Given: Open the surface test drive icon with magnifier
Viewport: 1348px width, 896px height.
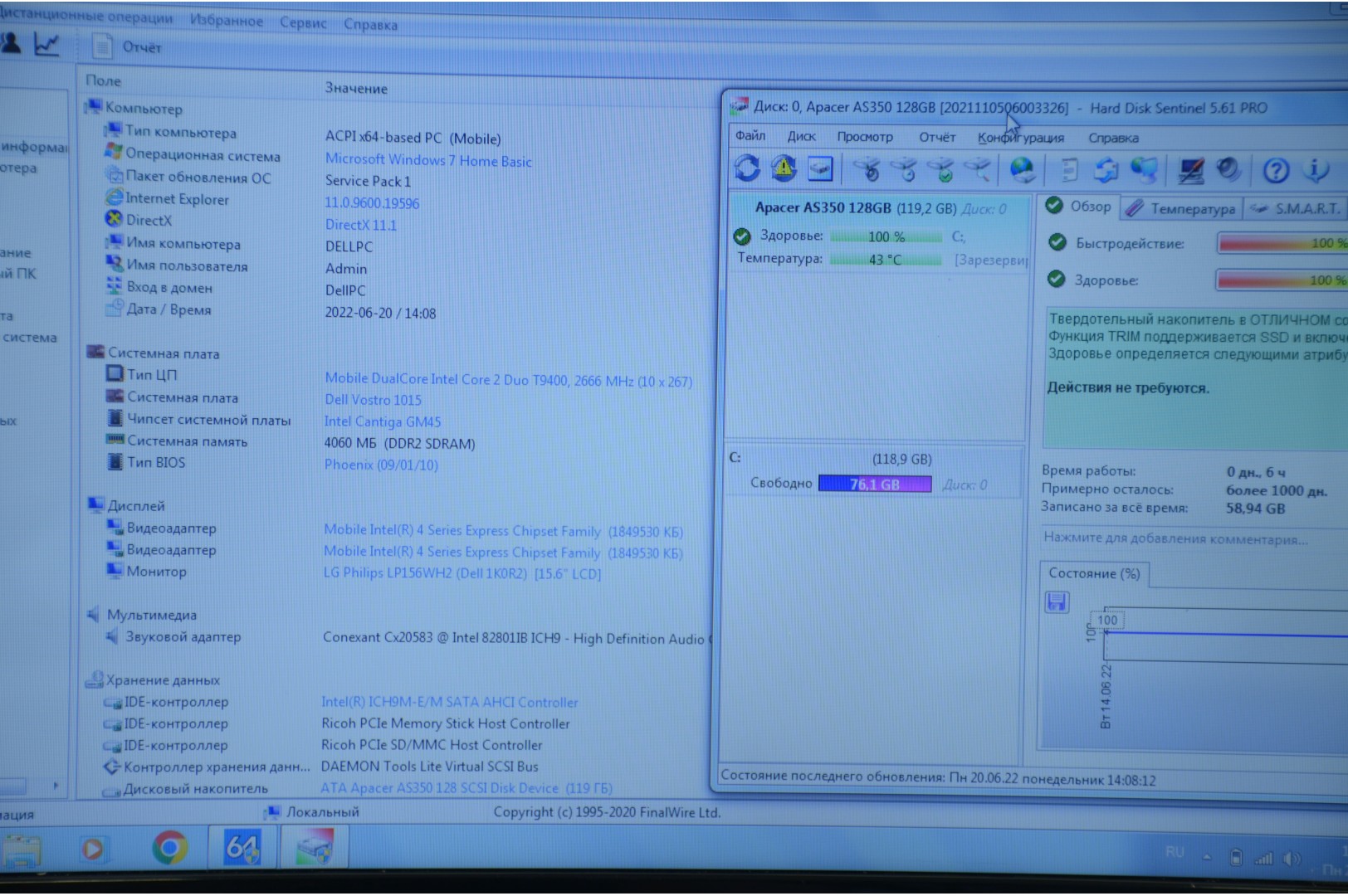Looking at the screenshot, I should [978, 170].
